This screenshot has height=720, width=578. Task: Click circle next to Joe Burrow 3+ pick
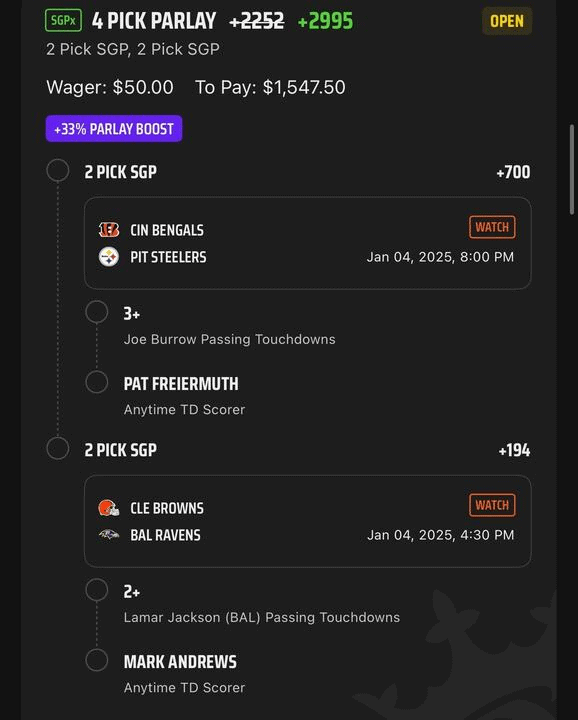click(x=97, y=312)
